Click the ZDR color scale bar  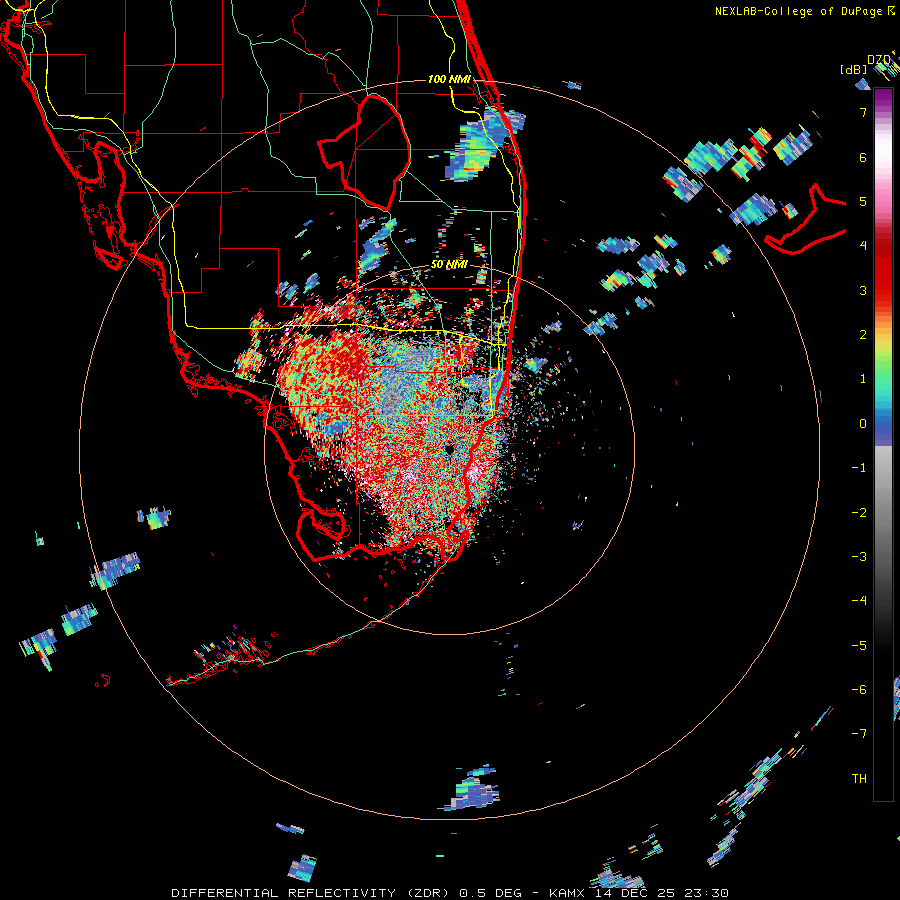tap(883, 444)
